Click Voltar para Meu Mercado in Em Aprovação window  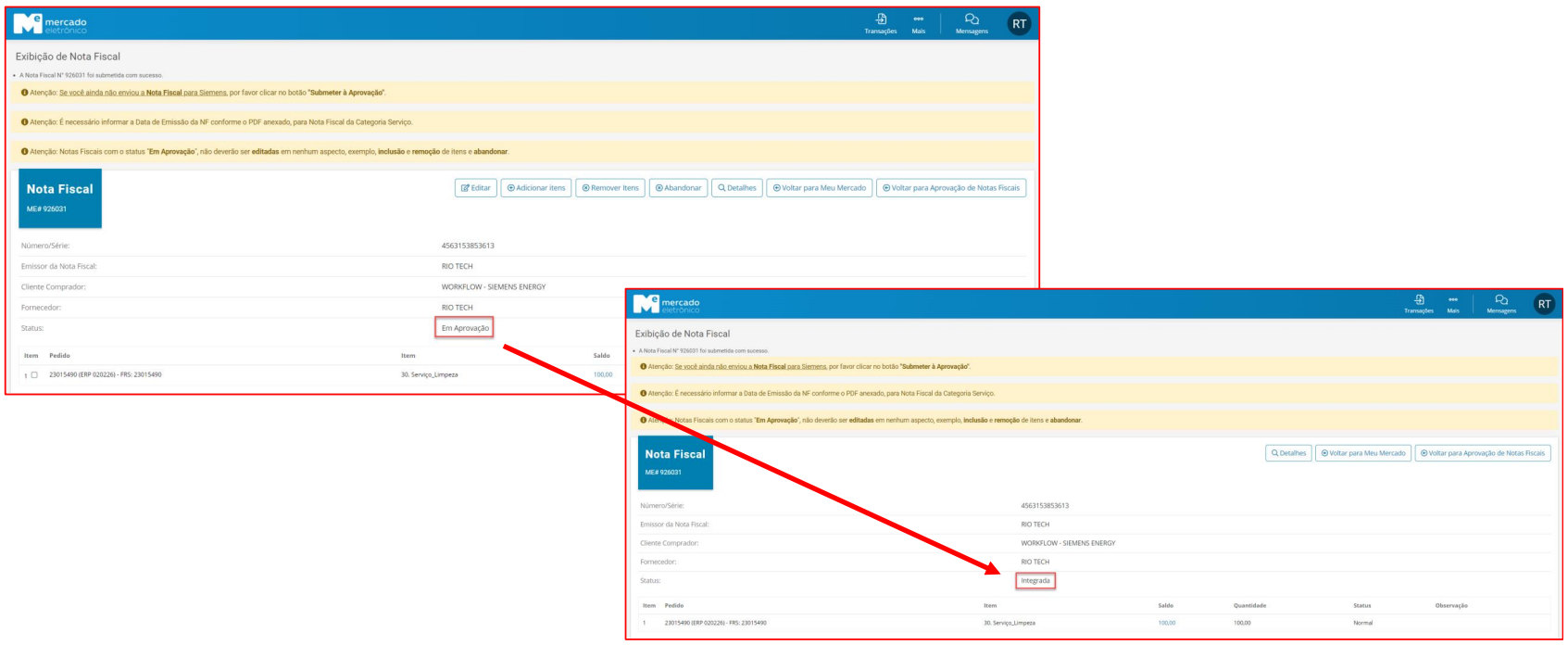coord(820,188)
